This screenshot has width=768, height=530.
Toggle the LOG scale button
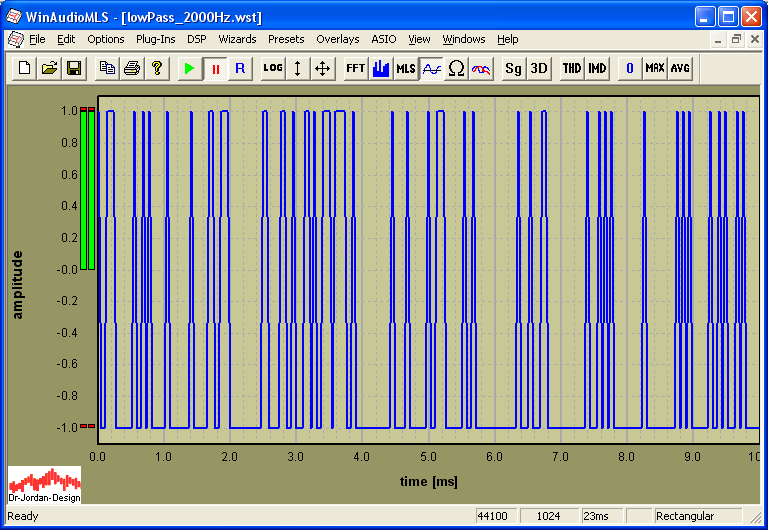[x=272, y=68]
